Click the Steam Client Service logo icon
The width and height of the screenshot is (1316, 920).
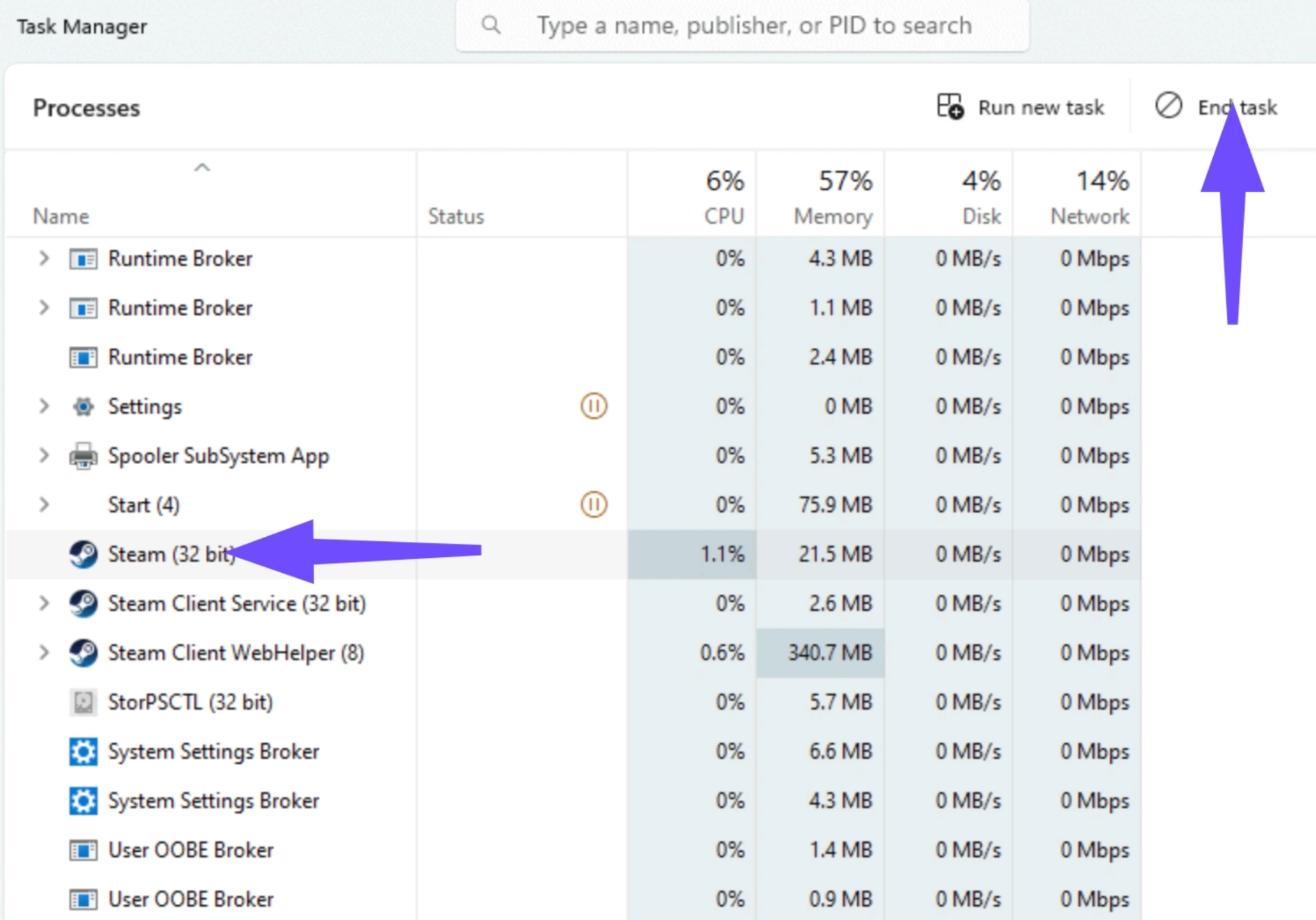coord(84,604)
